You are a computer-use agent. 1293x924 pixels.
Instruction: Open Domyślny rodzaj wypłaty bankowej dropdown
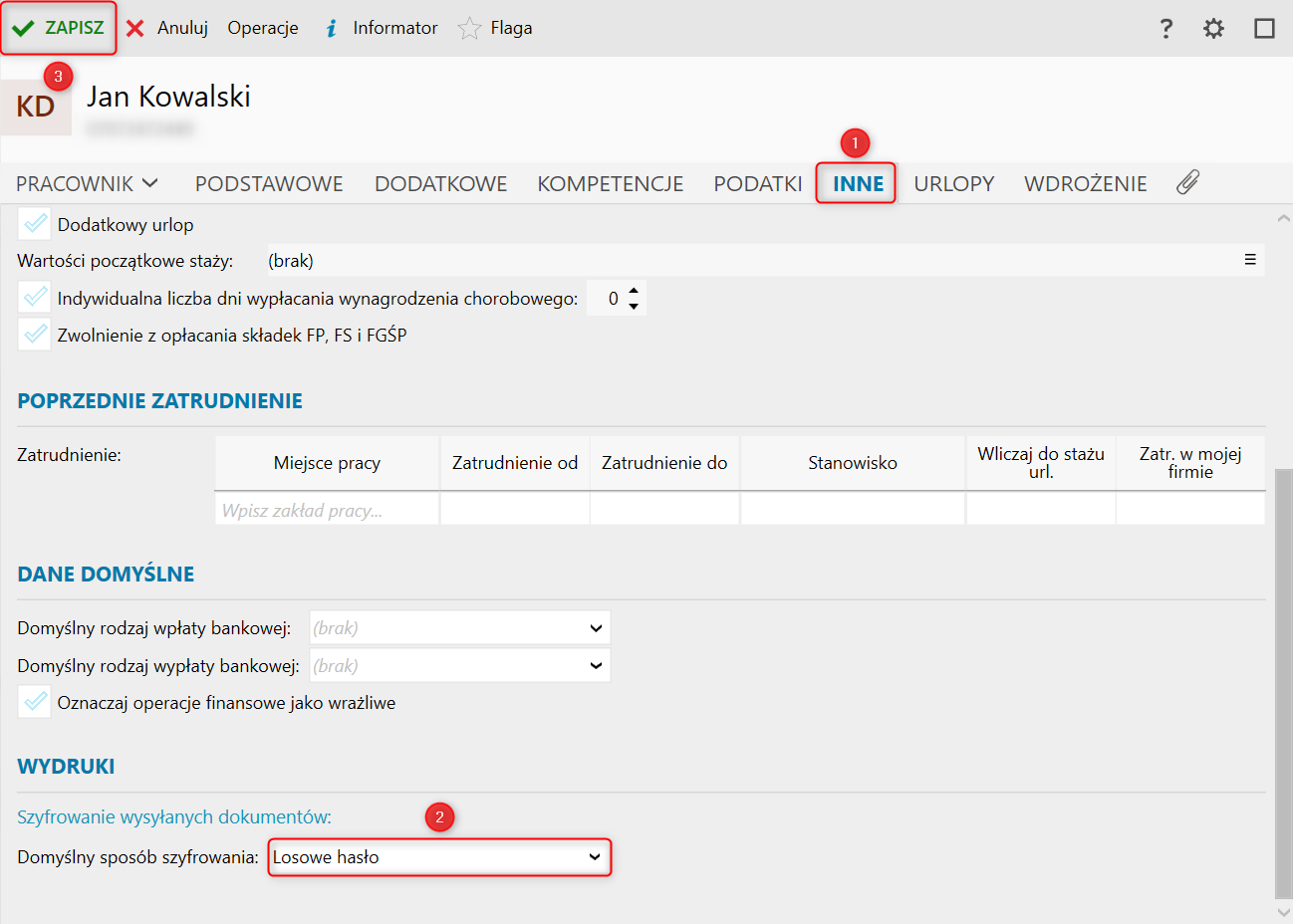coord(460,665)
